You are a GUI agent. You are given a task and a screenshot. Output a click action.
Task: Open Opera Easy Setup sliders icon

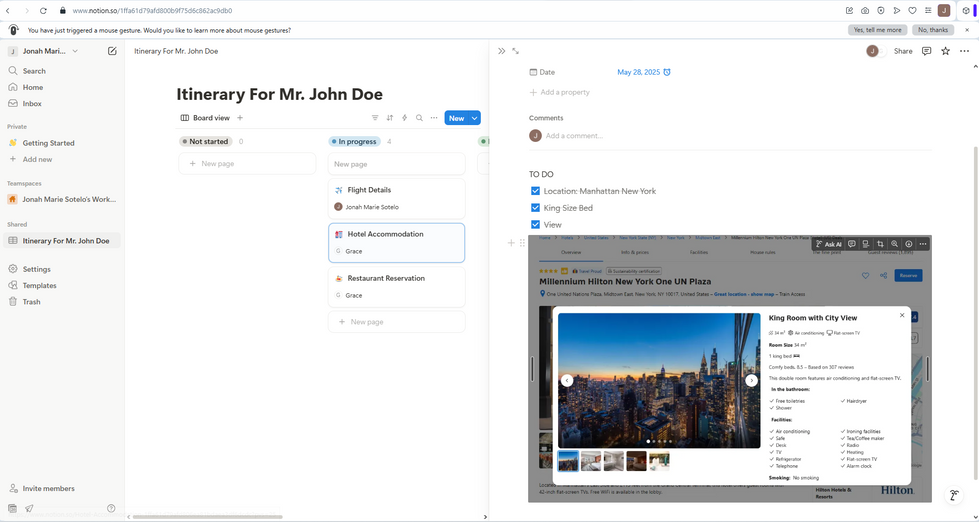pos(928,11)
